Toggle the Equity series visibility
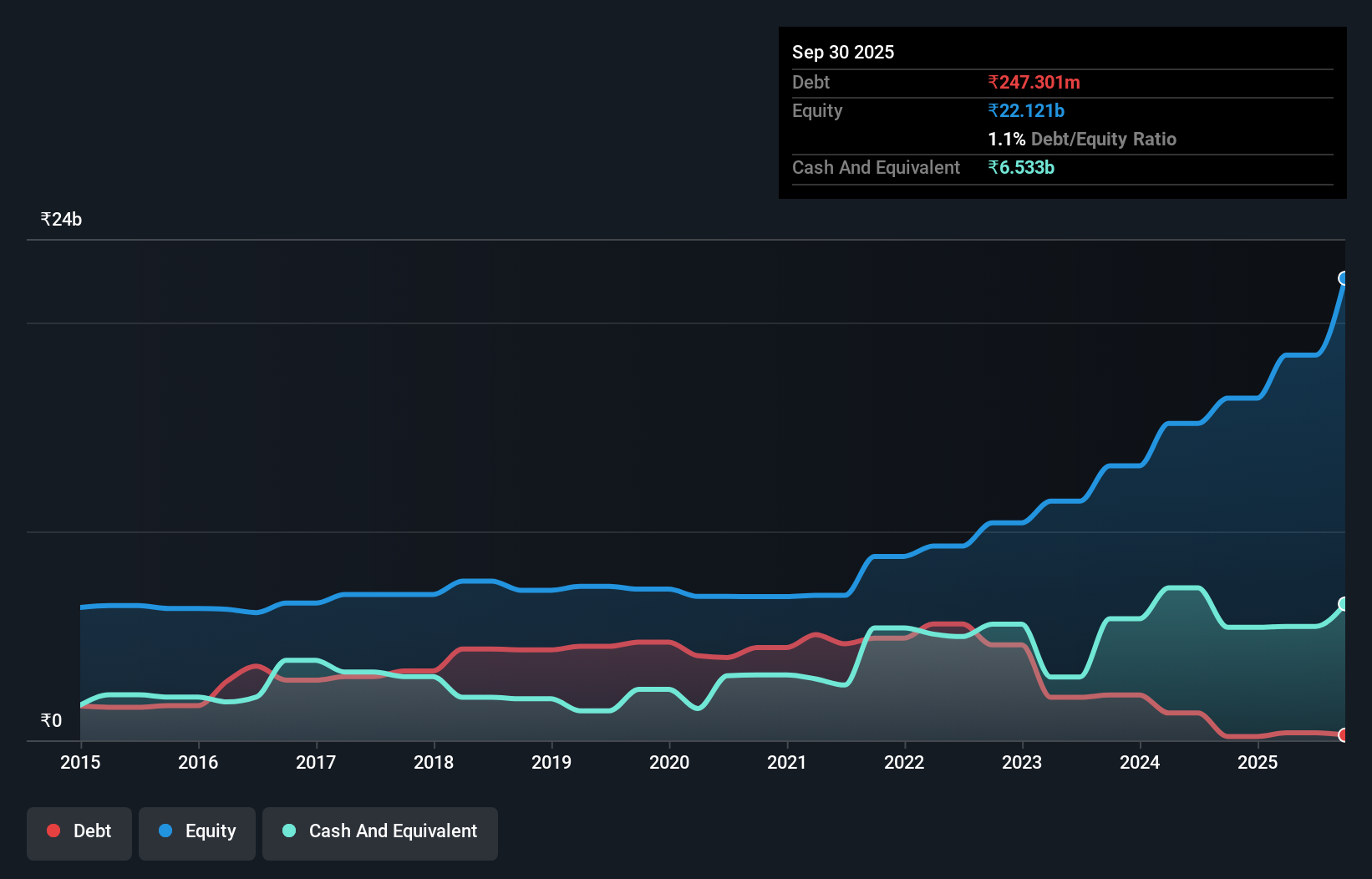The width and height of the screenshot is (1372, 879). point(196,831)
